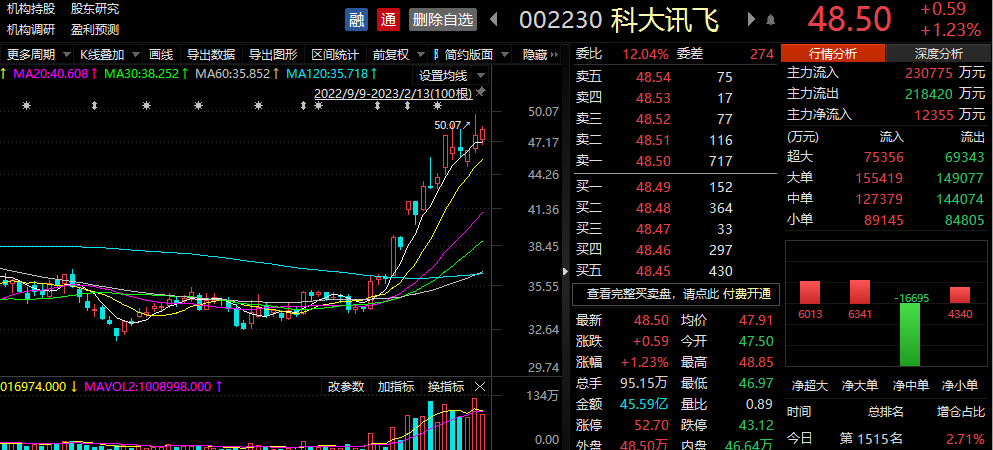Click the bell alert icon beside 科大讯飞
This screenshot has width=993, height=450.
[770, 20]
